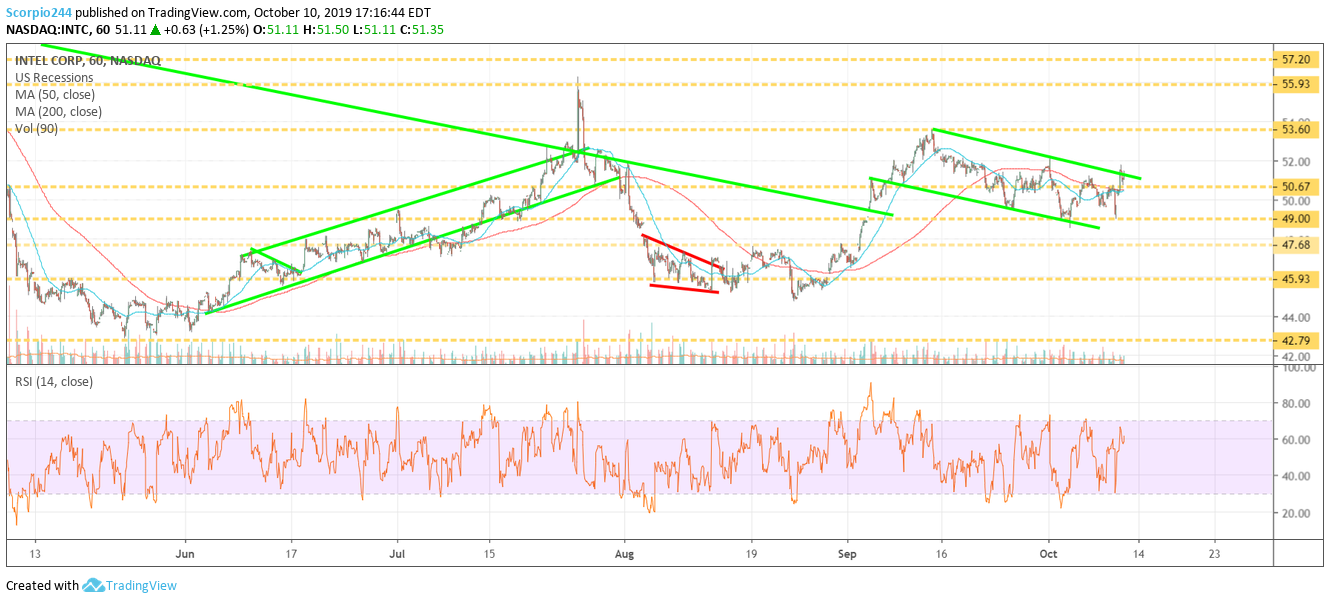The height and width of the screenshot is (603, 1330).
Task: Click the 49.00 price level label
Action: click(x=1295, y=219)
